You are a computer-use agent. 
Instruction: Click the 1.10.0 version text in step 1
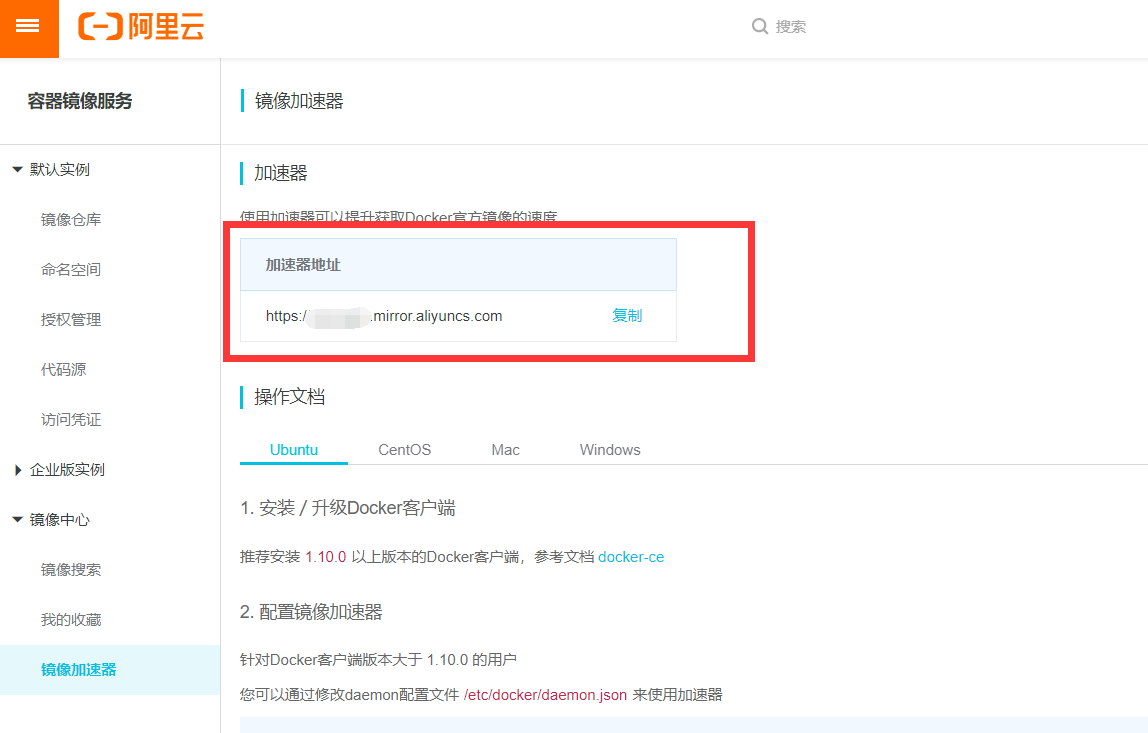(x=326, y=557)
